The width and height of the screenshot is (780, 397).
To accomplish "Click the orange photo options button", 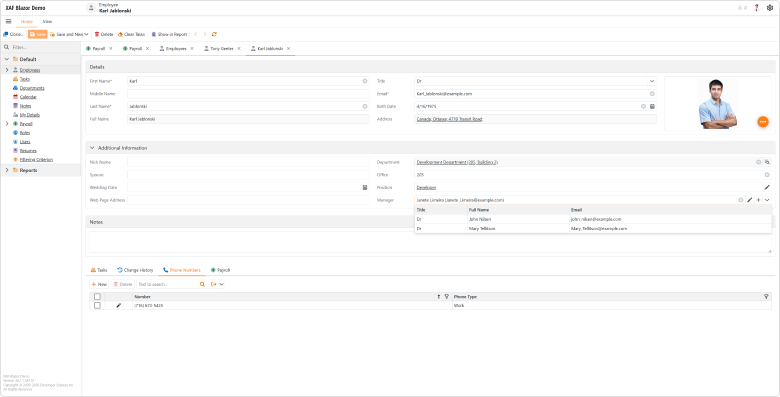I will 763,121.
